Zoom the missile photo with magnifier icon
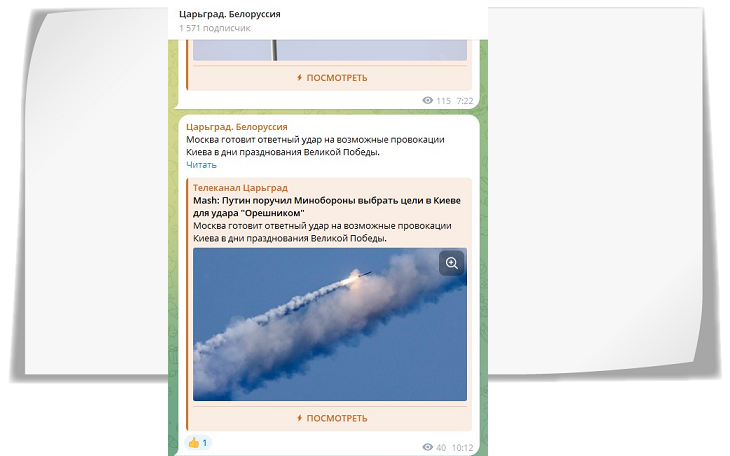 (451, 263)
